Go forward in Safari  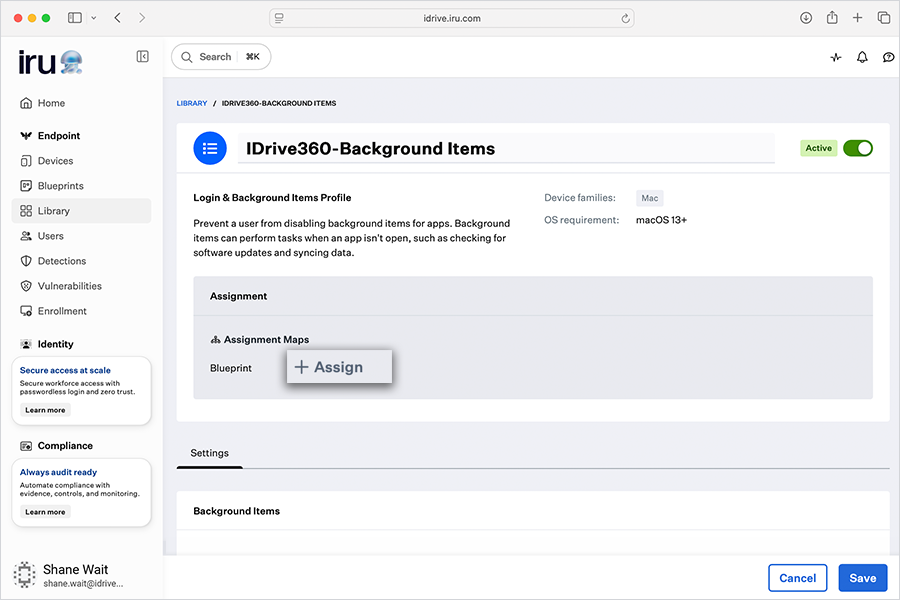pyautogui.click(x=142, y=18)
